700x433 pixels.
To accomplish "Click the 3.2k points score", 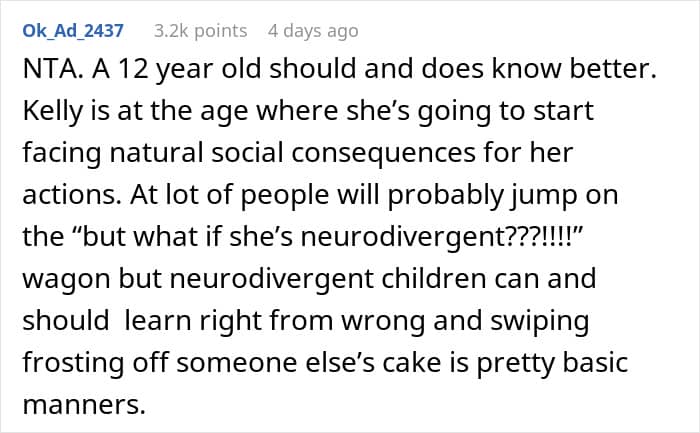I will 200,31.
